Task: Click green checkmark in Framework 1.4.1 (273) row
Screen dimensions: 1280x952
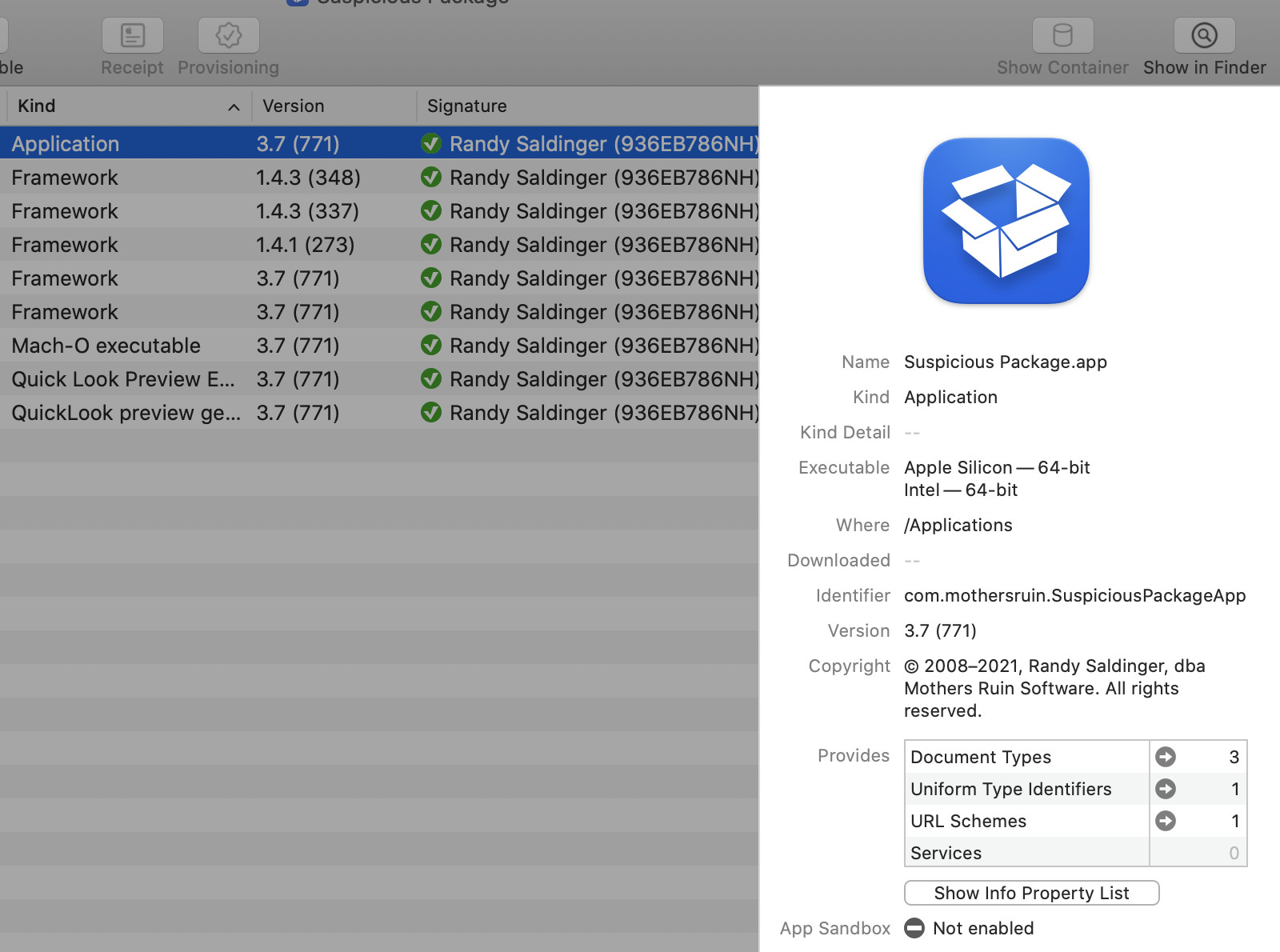Action: coord(431,245)
